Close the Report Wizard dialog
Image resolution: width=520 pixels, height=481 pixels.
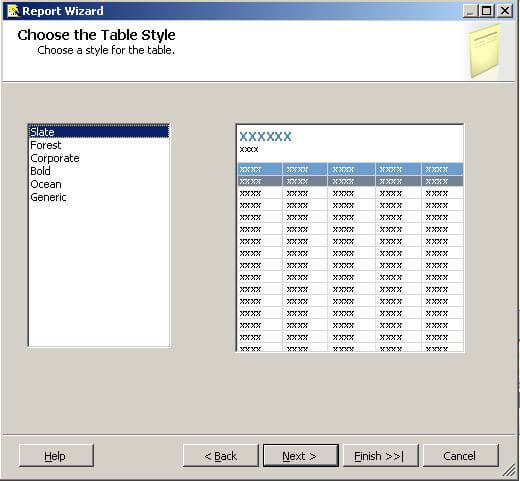(505, 11)
